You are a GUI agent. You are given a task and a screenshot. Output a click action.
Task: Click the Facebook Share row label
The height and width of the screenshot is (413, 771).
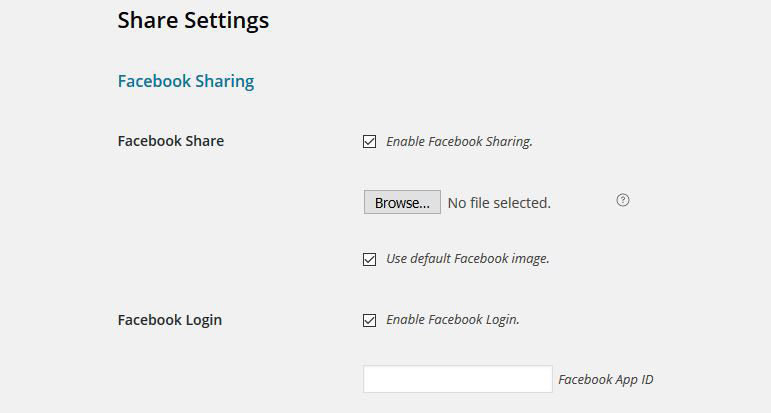pyautogui.click(x=171, y=141)
